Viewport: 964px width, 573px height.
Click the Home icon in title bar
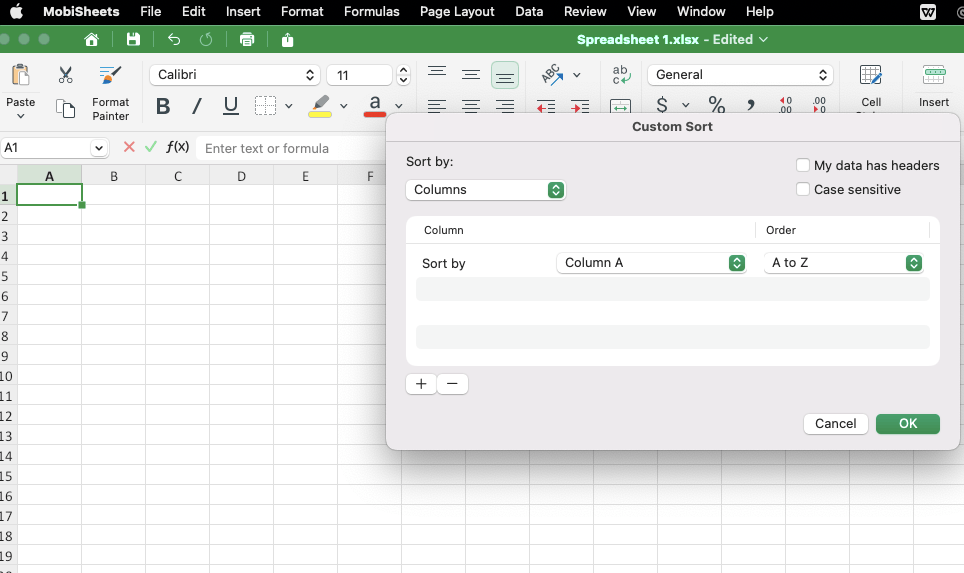[x=92, y=39]
